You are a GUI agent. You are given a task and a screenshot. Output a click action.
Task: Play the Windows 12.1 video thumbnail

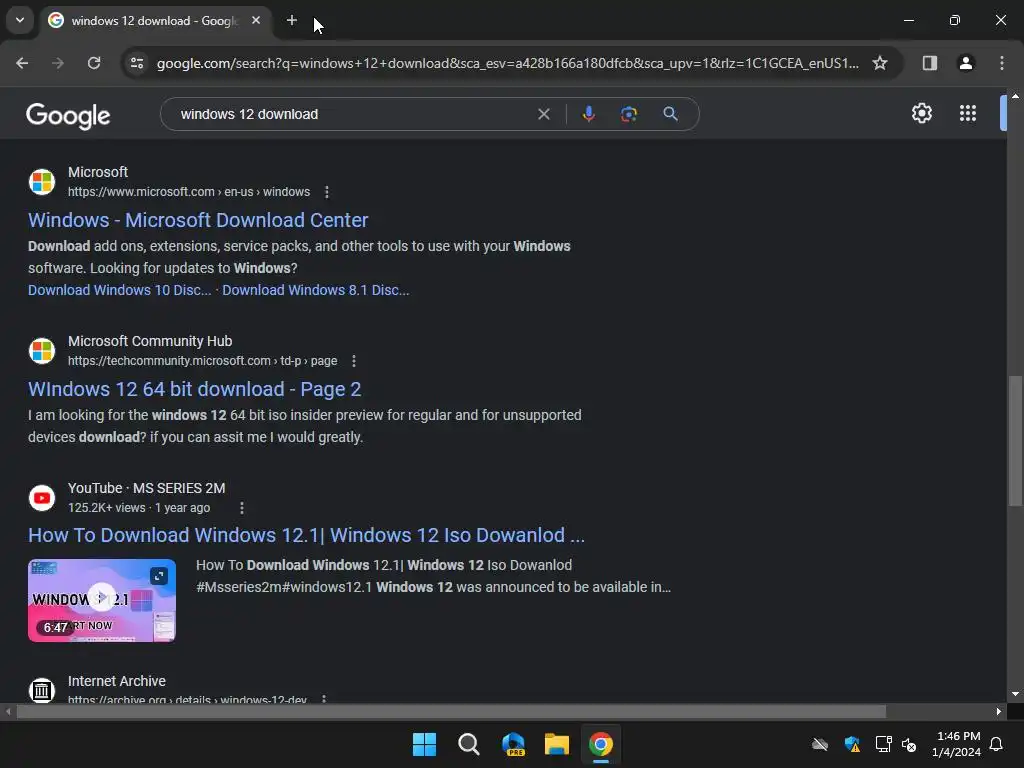(102, 600)
